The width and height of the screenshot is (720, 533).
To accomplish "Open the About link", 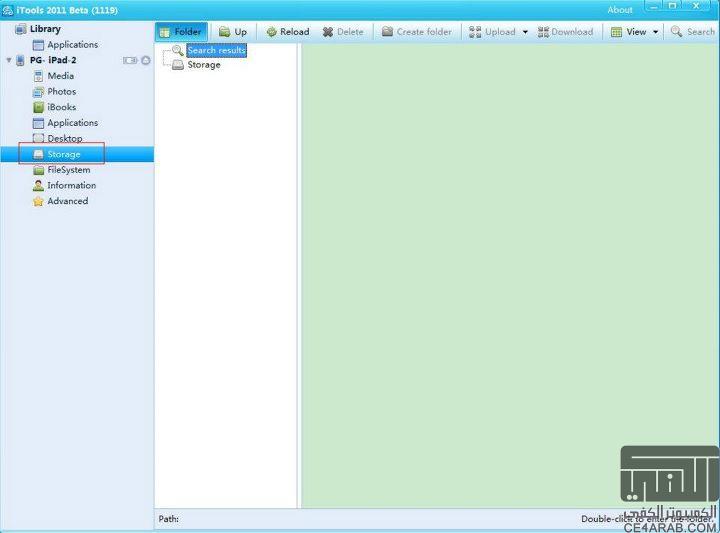I will click(x=620, y=10).
